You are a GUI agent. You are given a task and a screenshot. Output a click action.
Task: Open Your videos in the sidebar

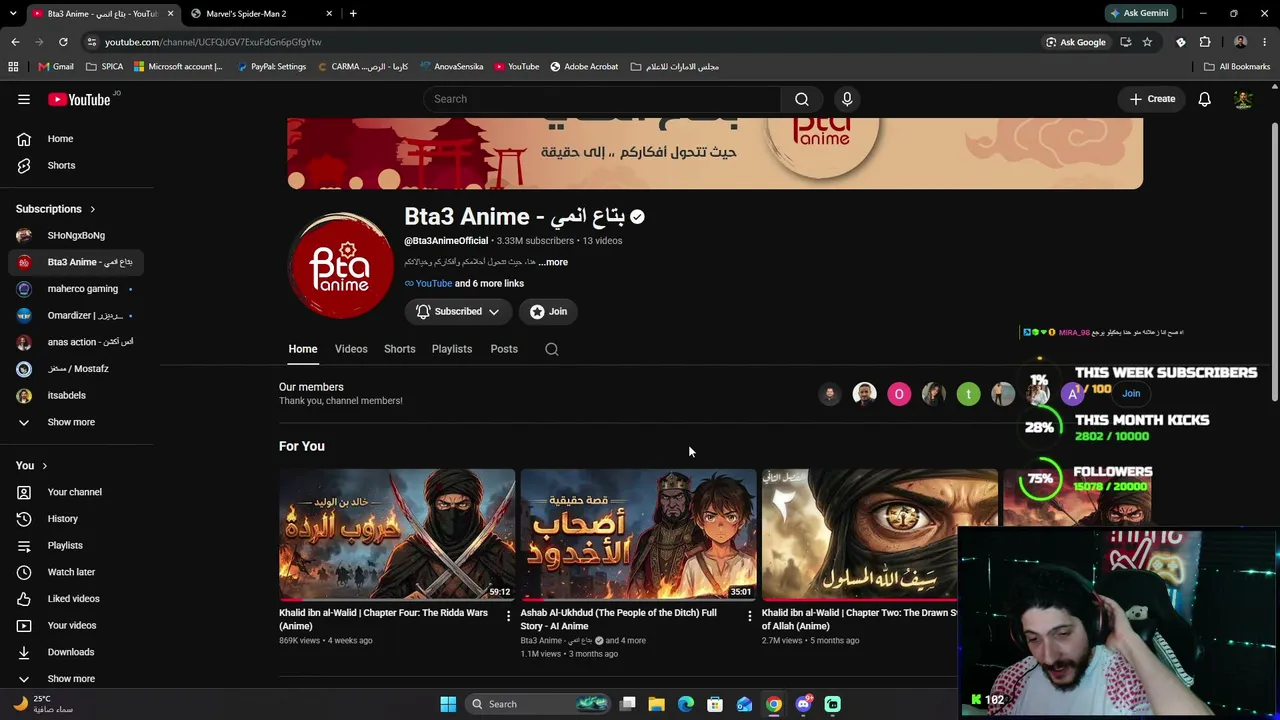71,626
